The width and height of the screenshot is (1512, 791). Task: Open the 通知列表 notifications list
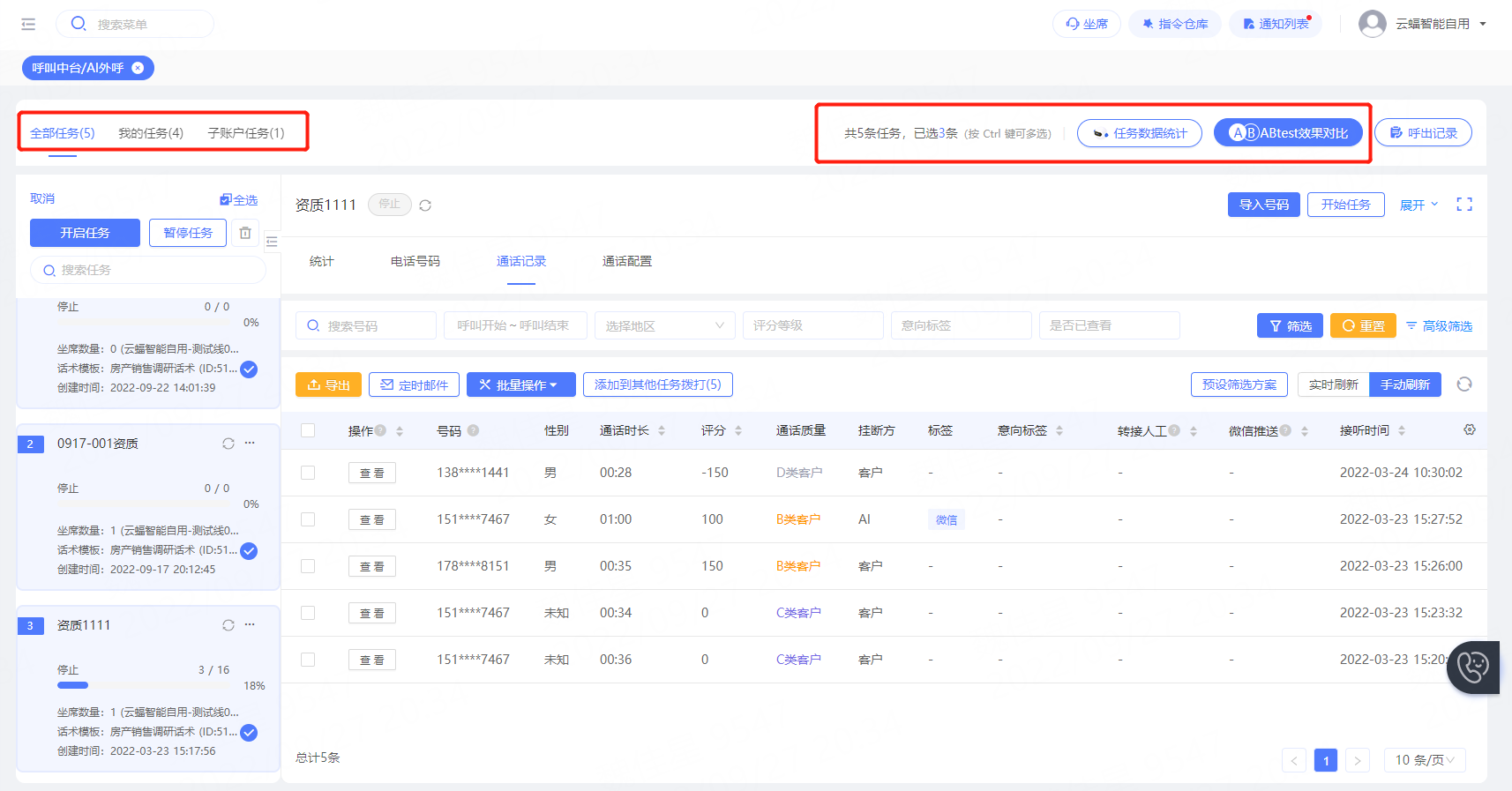pyautogui.click(x=1276, y=24)
